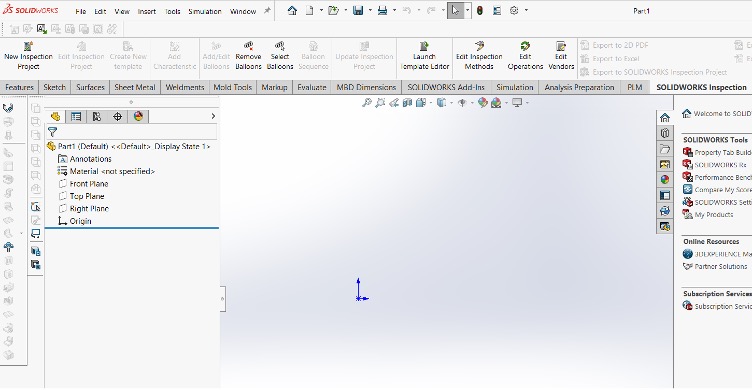Screen dimensions: 755x390
Task: Click the Home icon in the top toolbar
Action: click(x=292, y=11)
